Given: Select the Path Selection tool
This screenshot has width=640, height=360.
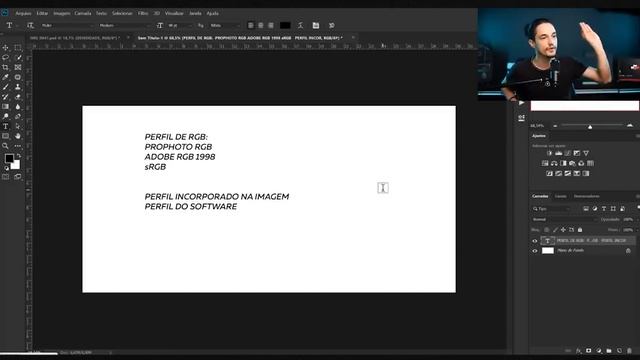Looking at the screenshot, I should coord(18,126).
